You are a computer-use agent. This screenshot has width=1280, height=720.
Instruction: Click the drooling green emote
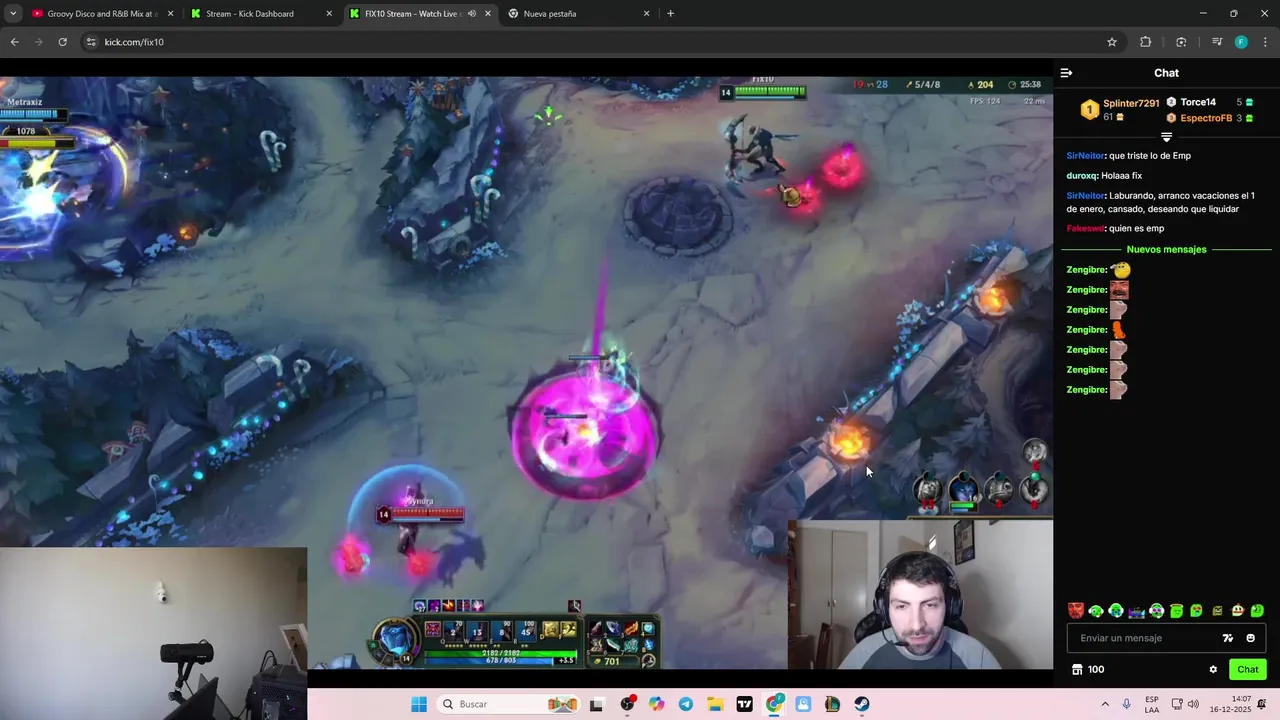pos(1196,611)
